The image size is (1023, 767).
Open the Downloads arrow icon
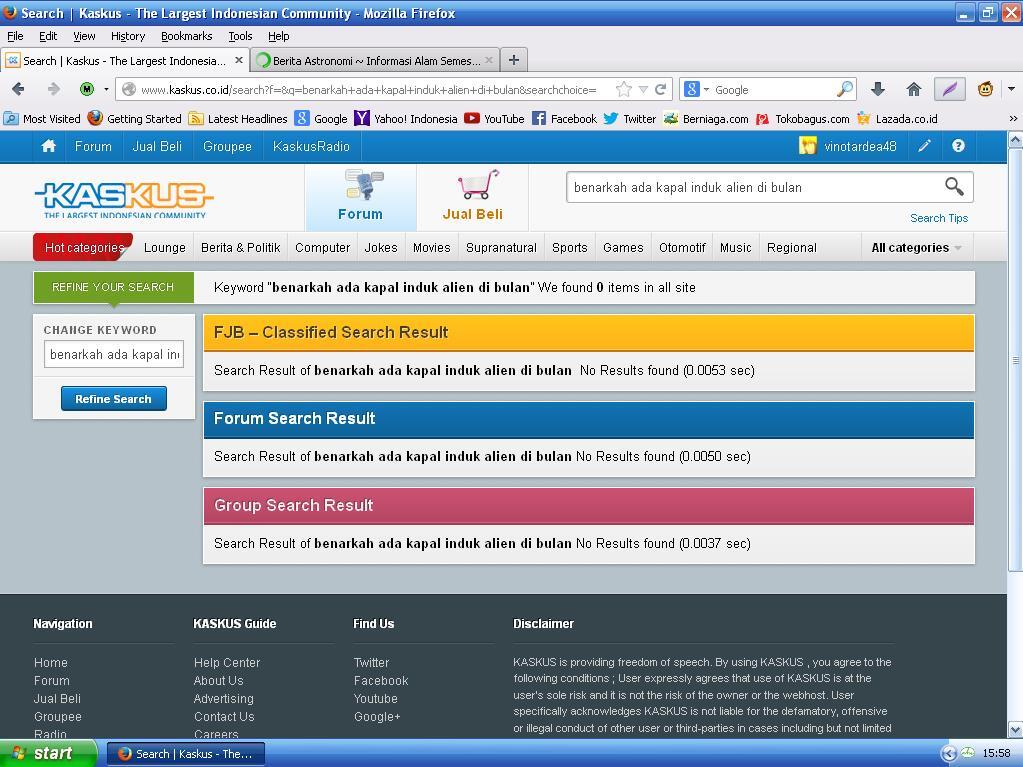click(878, 89)
